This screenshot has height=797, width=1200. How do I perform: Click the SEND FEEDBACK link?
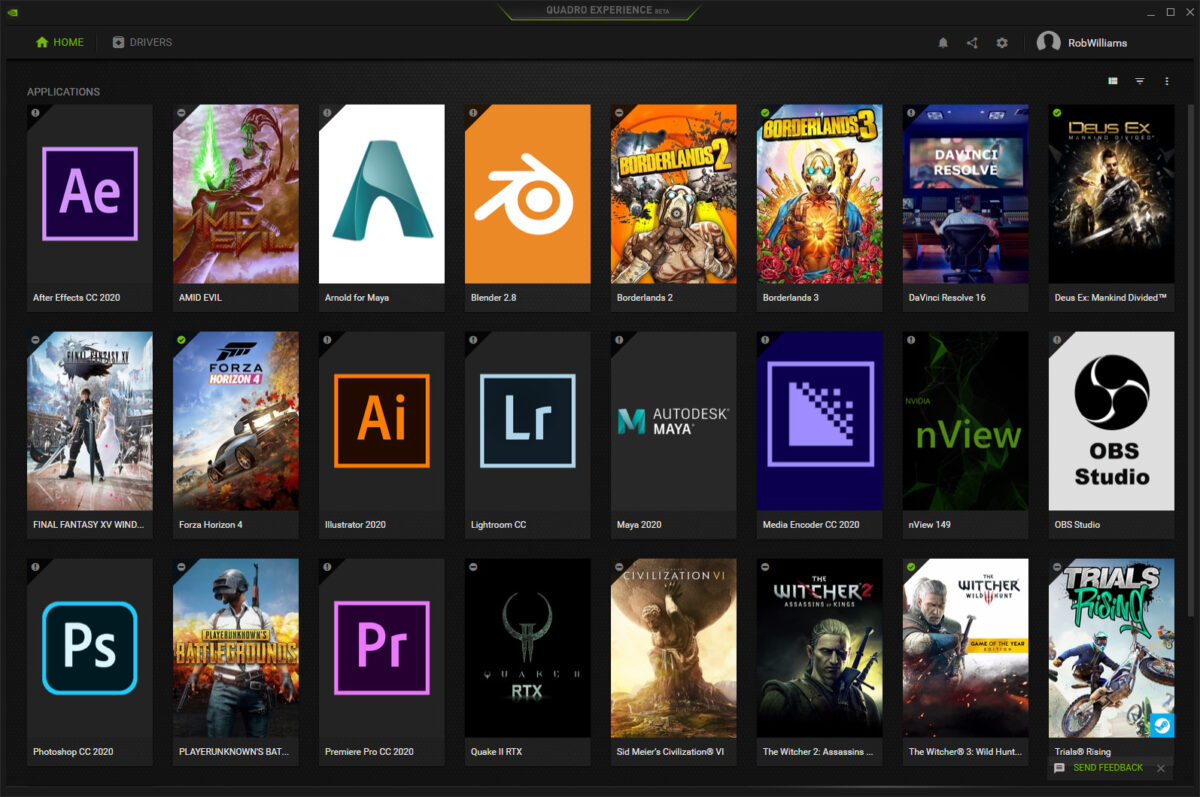(1108, 768)
